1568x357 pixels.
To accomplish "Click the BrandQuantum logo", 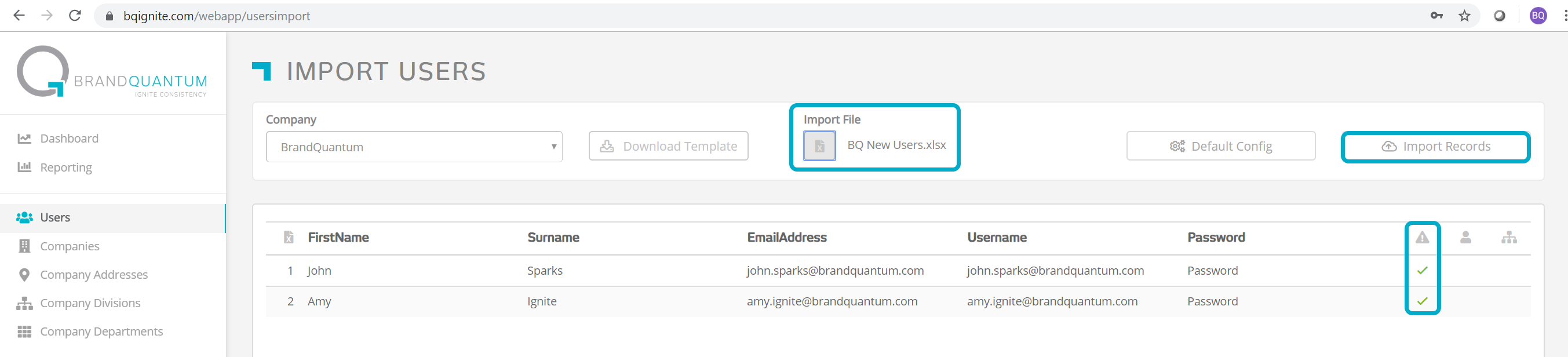I will coord(112,72).
